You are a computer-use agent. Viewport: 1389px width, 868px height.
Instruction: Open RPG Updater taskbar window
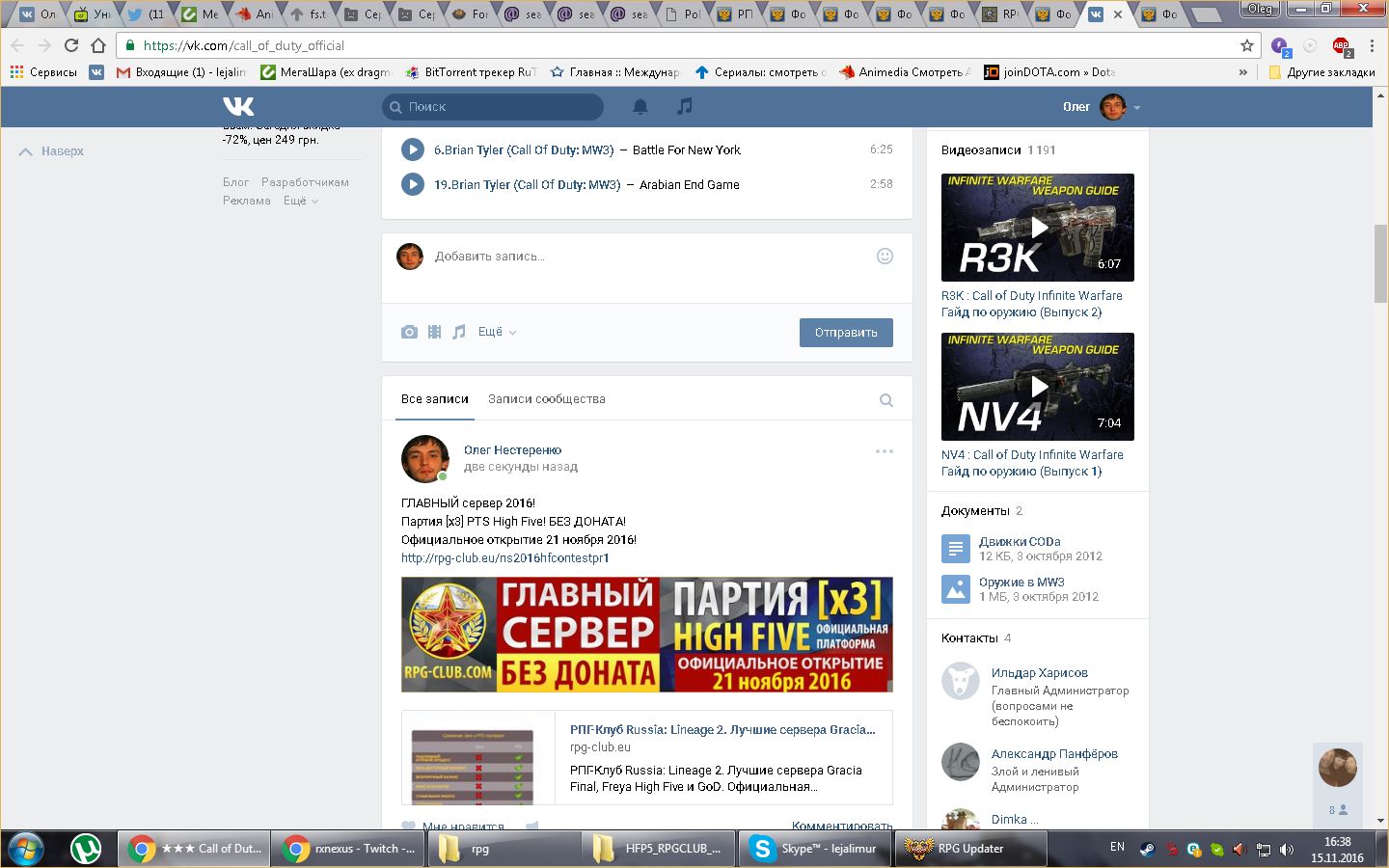pyautogui.click(x=972, y=849)
